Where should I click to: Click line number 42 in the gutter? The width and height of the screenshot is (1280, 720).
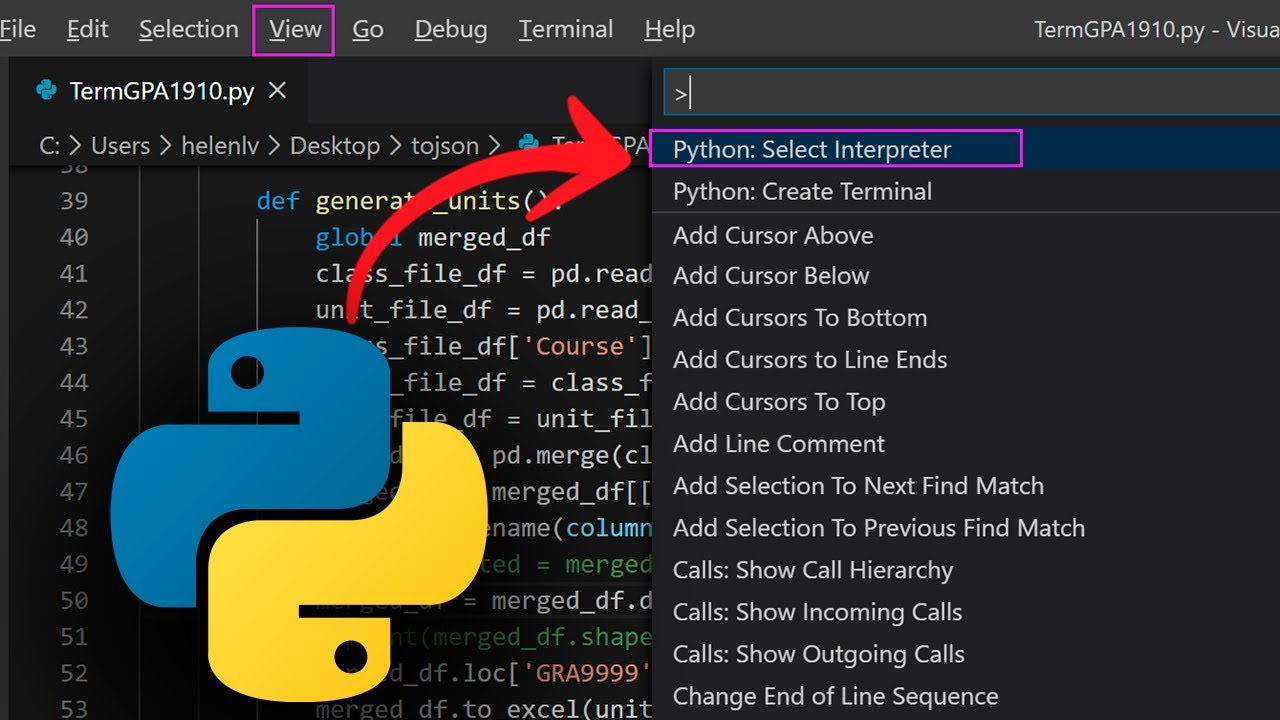tap(73, 310)
